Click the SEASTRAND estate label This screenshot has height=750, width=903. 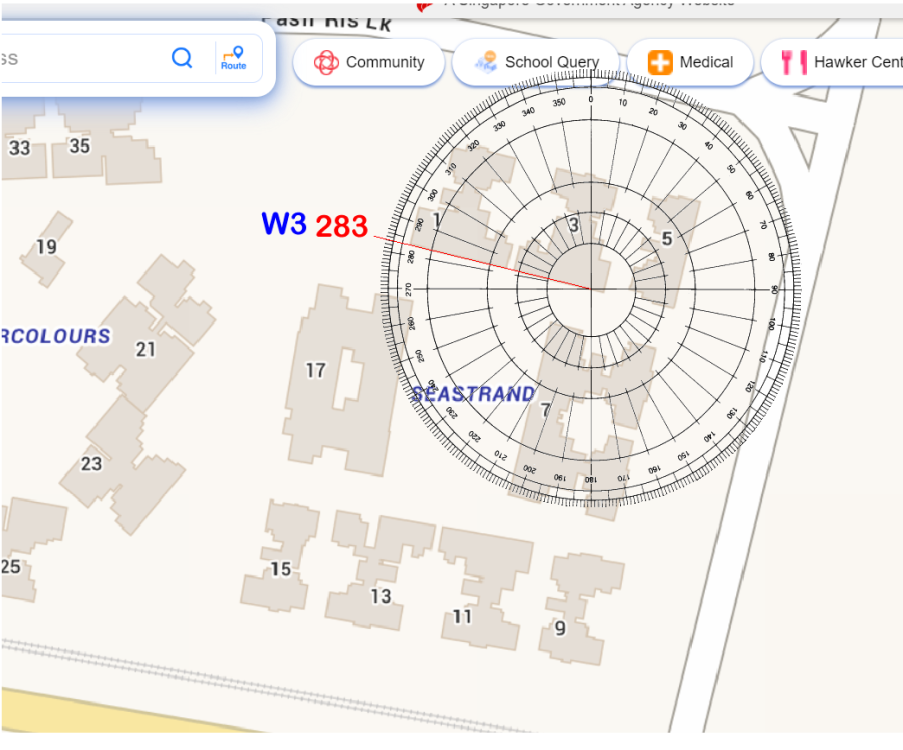point(473,395)
